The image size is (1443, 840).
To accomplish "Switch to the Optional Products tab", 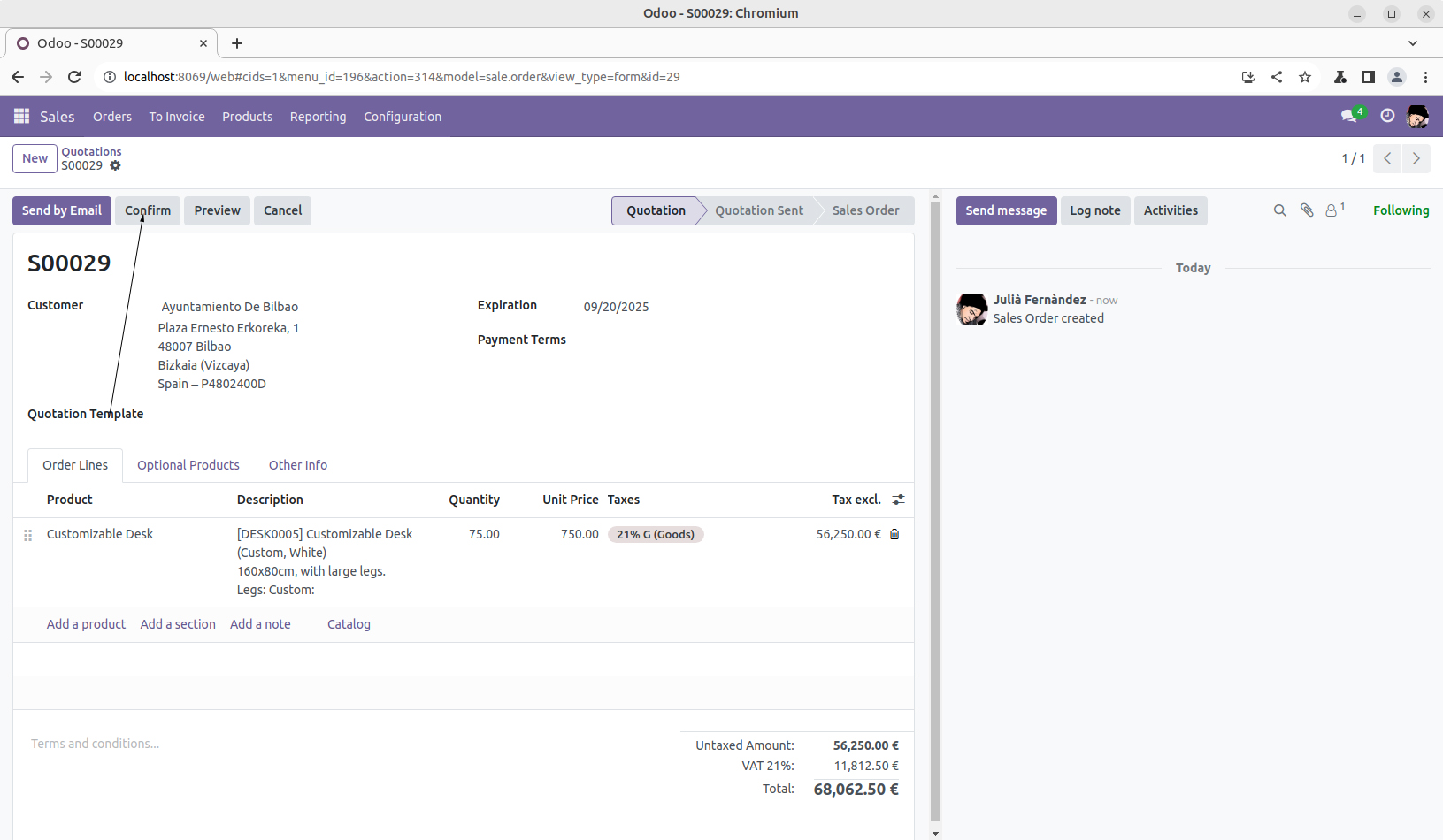I will click(x=188, y=465).
